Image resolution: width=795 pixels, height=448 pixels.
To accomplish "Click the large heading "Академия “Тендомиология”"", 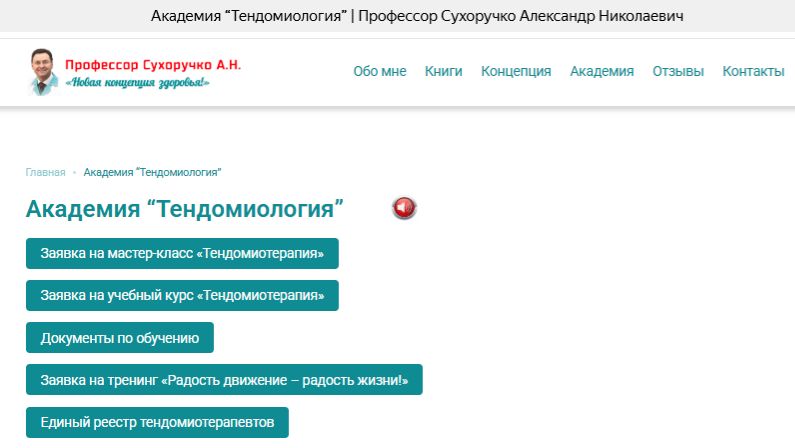I will (185, 209).
